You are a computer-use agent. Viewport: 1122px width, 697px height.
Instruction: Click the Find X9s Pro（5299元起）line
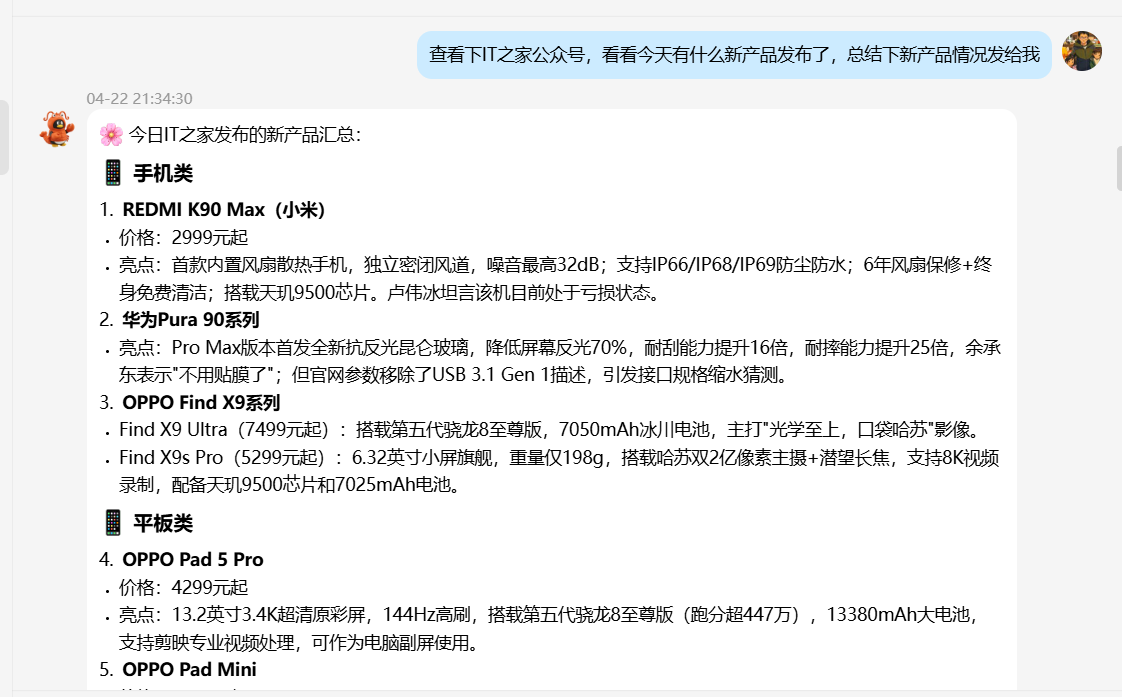[x=559, y=471]
